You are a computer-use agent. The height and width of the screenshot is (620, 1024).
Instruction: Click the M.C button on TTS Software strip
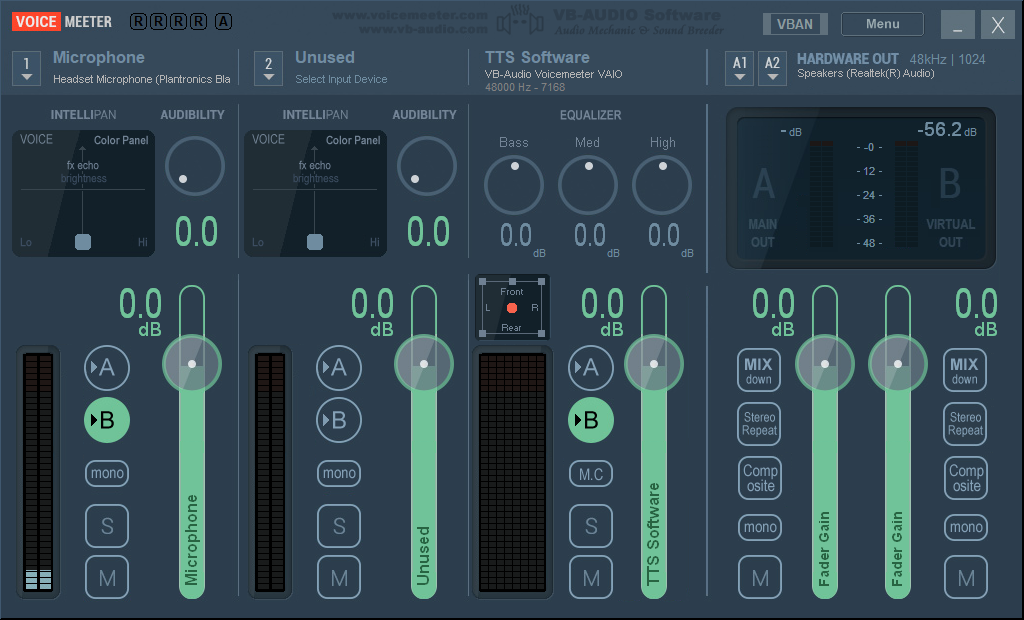591,473
